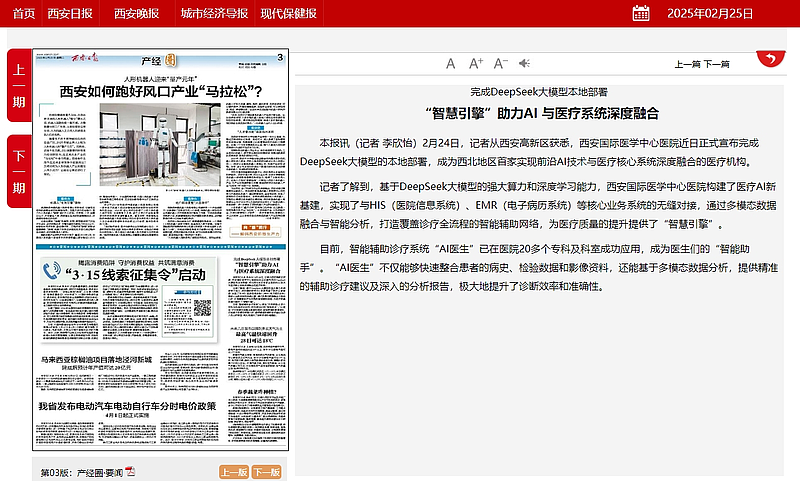Open robot photo in newspaper page
This screenshot has height=481, width=800.
coord(160,145)
